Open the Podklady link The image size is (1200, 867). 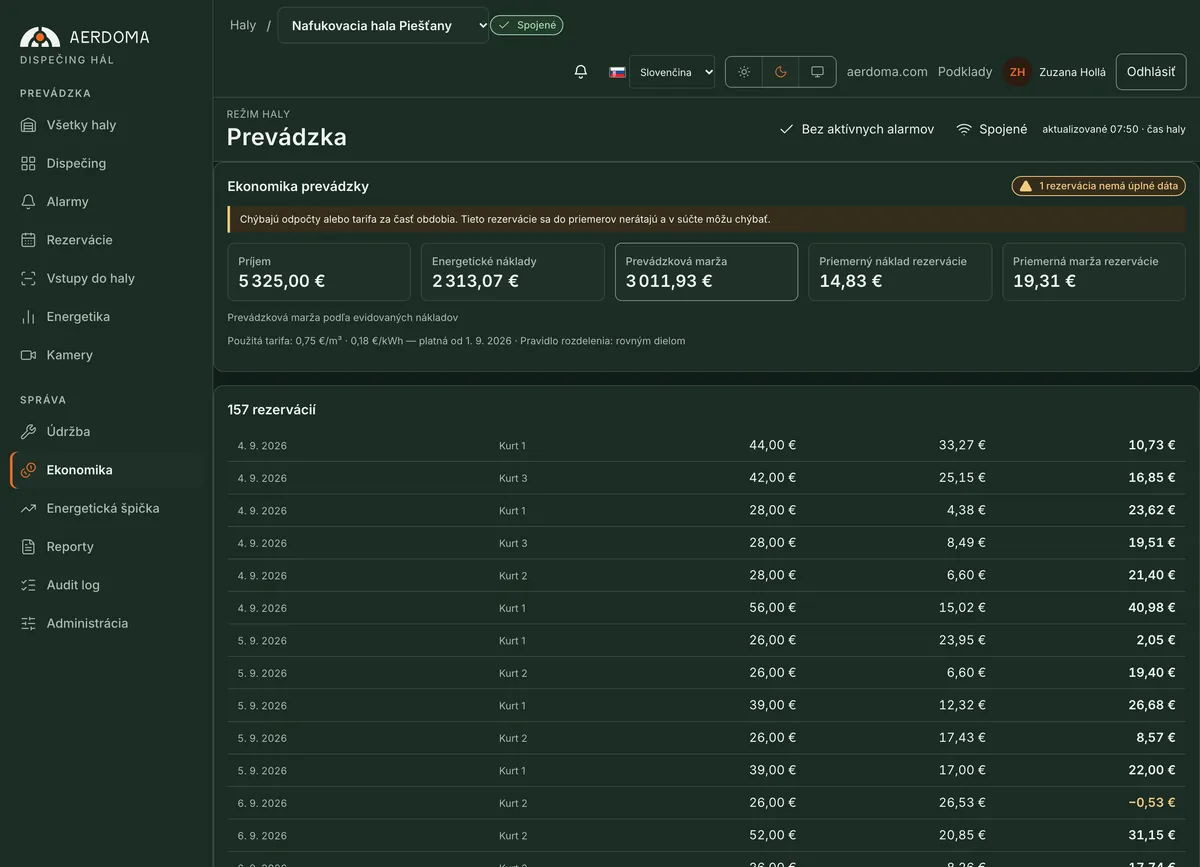[x=965, y=72]
